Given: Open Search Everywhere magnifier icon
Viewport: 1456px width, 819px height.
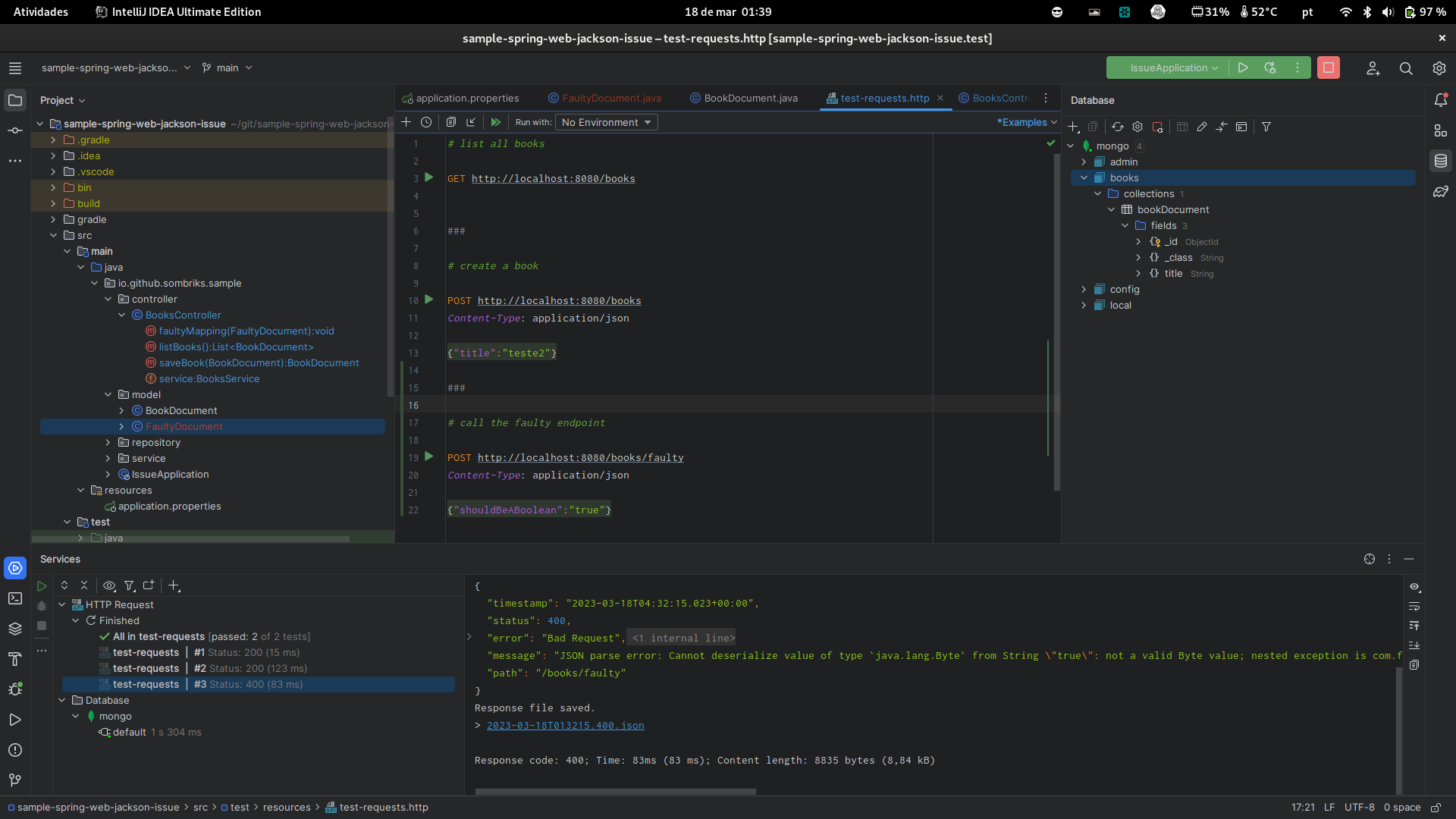Looking at the screenshot, I should click(x=1405, y=68).
